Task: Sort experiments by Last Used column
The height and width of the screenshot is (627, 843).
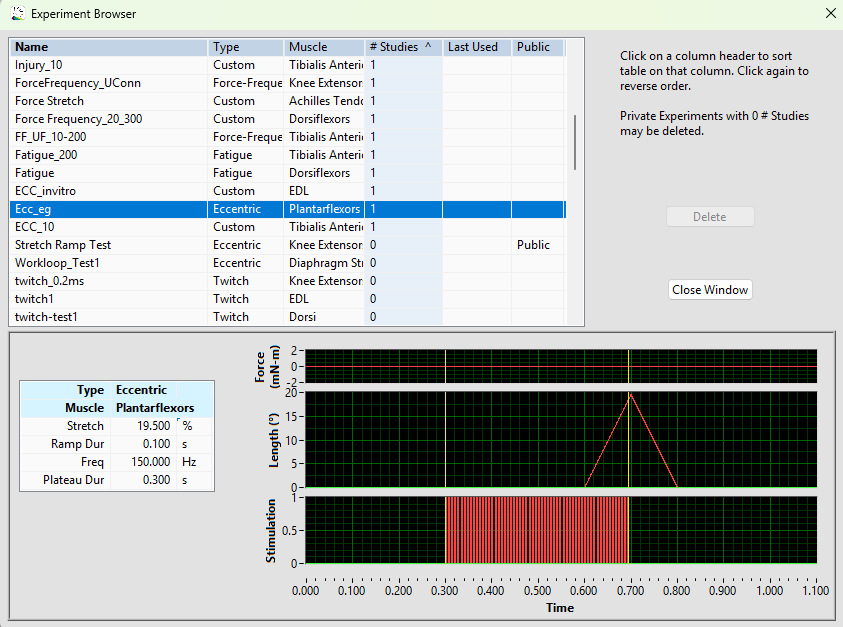Action: pos(477,46)
